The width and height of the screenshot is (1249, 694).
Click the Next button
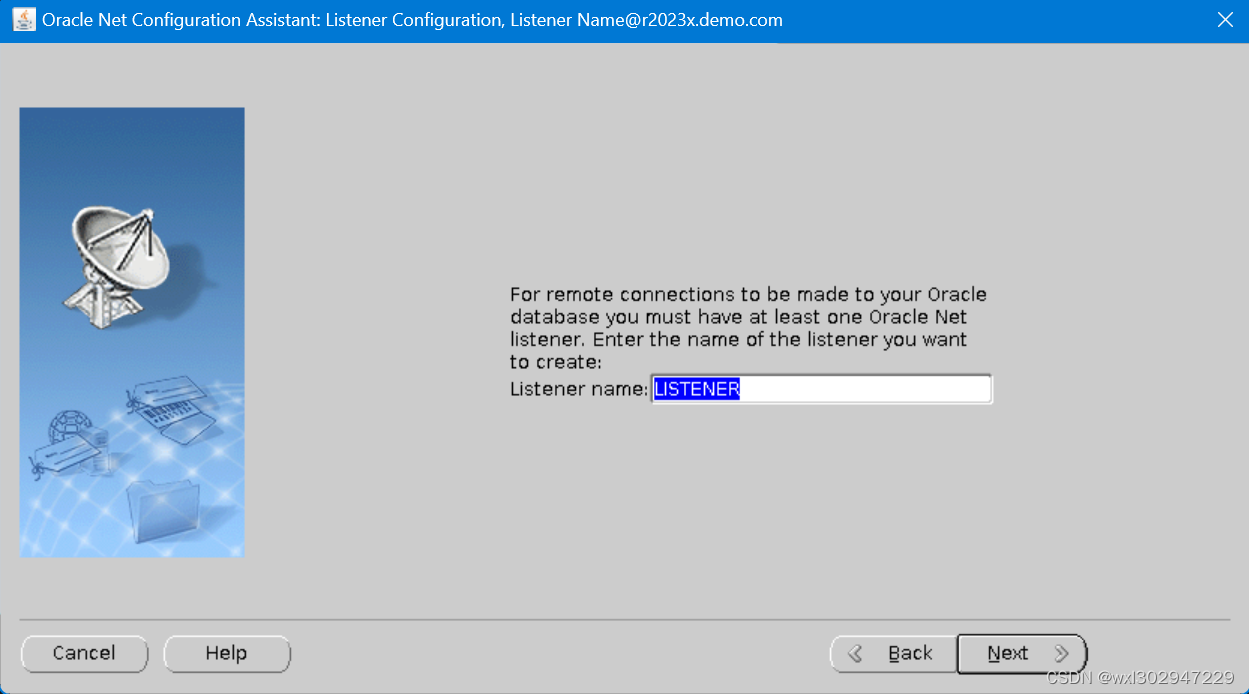coord(1021,654)
